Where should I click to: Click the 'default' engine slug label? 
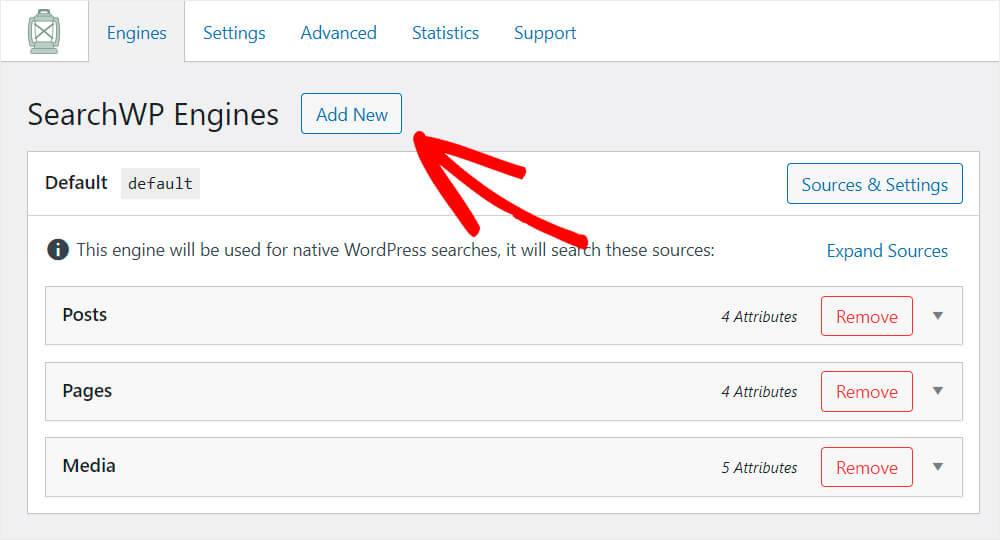click(x=160, y=184)
